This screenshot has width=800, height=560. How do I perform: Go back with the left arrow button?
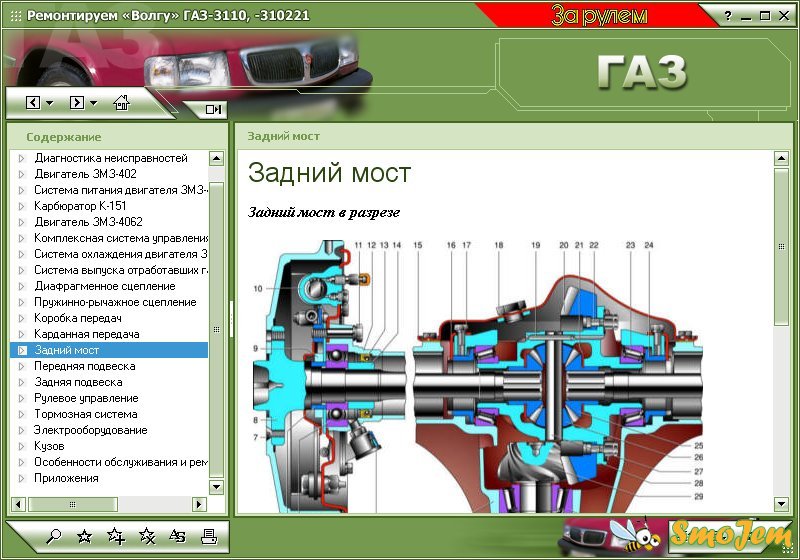[33, 103]
